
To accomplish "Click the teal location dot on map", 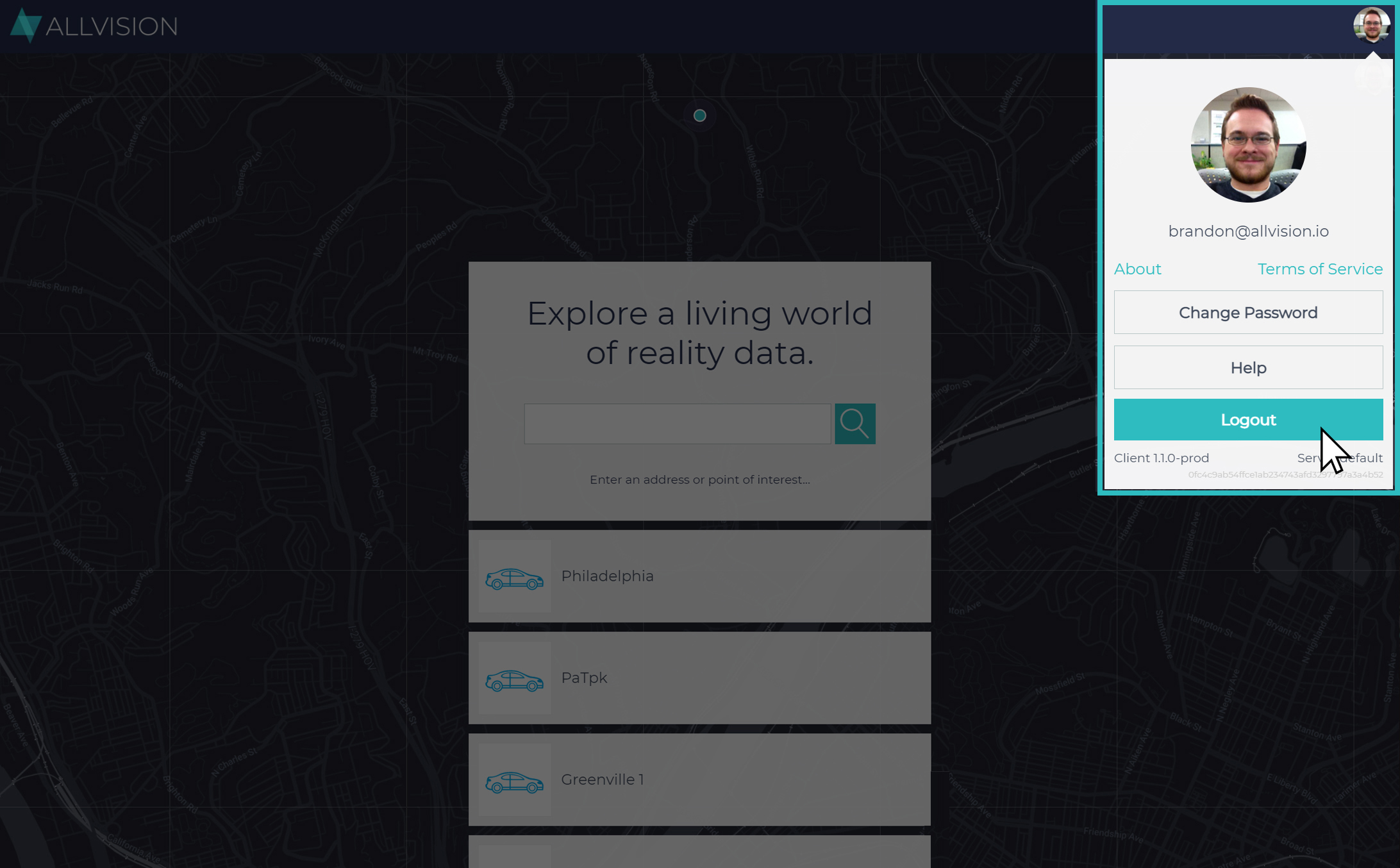I will (x=699, y=116).
